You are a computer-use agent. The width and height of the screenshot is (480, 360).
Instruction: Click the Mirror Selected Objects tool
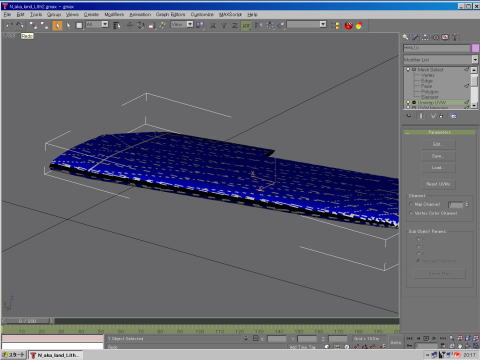pos(258,25)
